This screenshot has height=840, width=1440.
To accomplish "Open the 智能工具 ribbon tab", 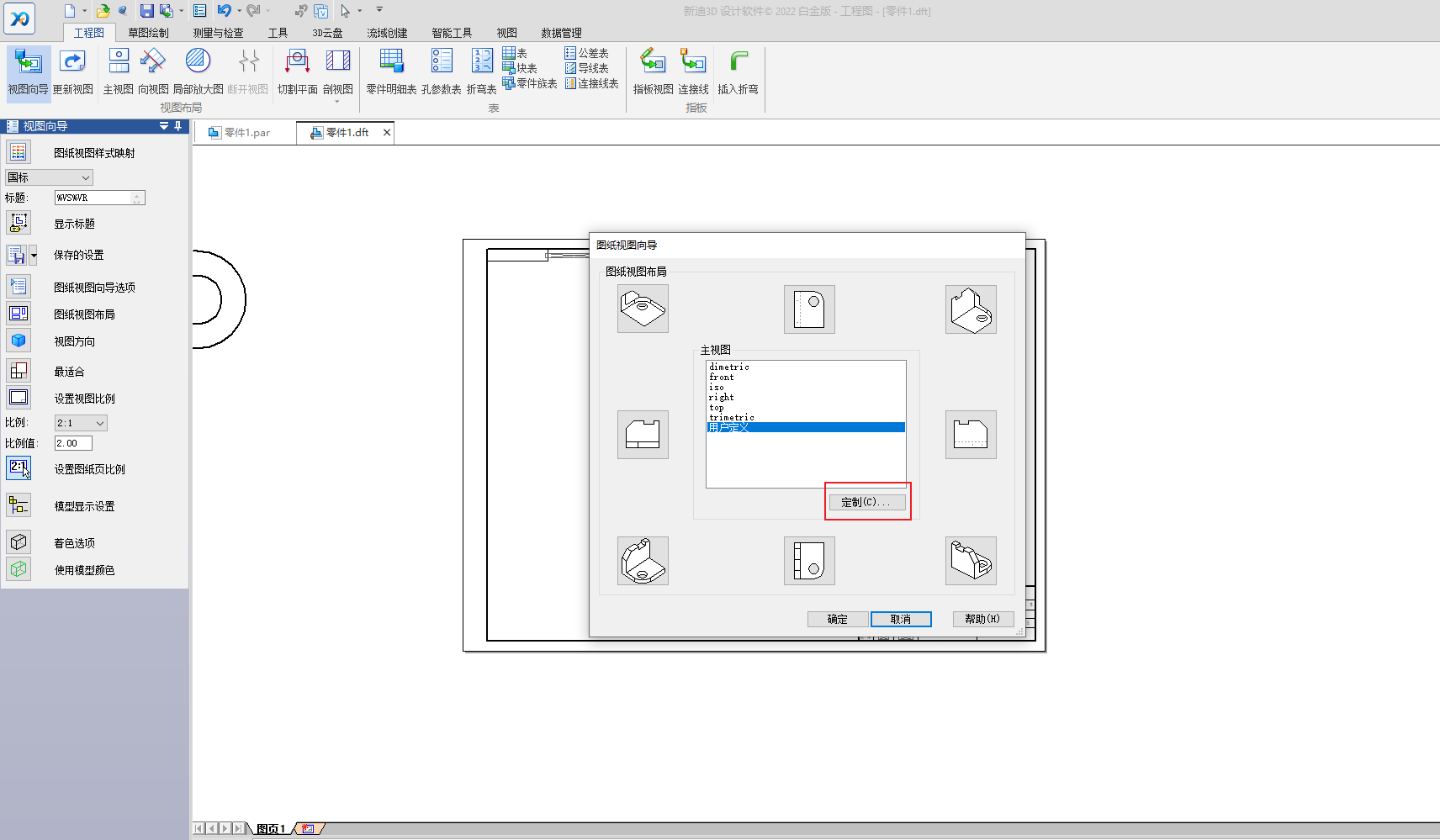I will tap(452, 33).
